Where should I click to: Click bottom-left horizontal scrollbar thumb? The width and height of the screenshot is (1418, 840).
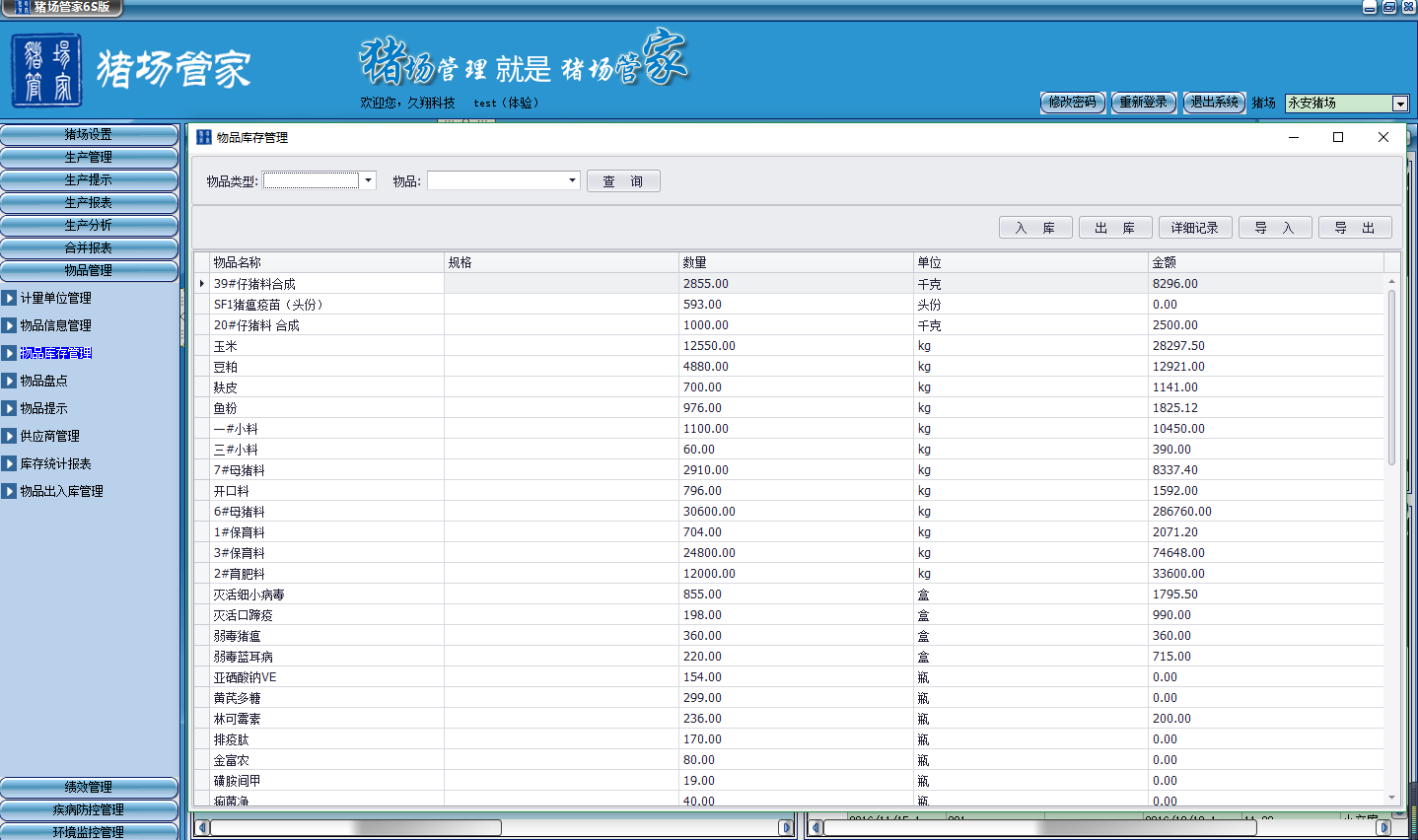(356, 827)
